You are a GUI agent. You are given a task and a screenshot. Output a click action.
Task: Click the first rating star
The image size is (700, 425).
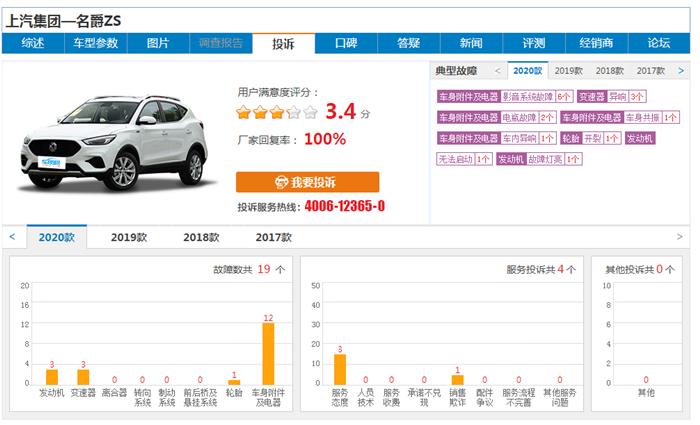click(x=244, y=112)
